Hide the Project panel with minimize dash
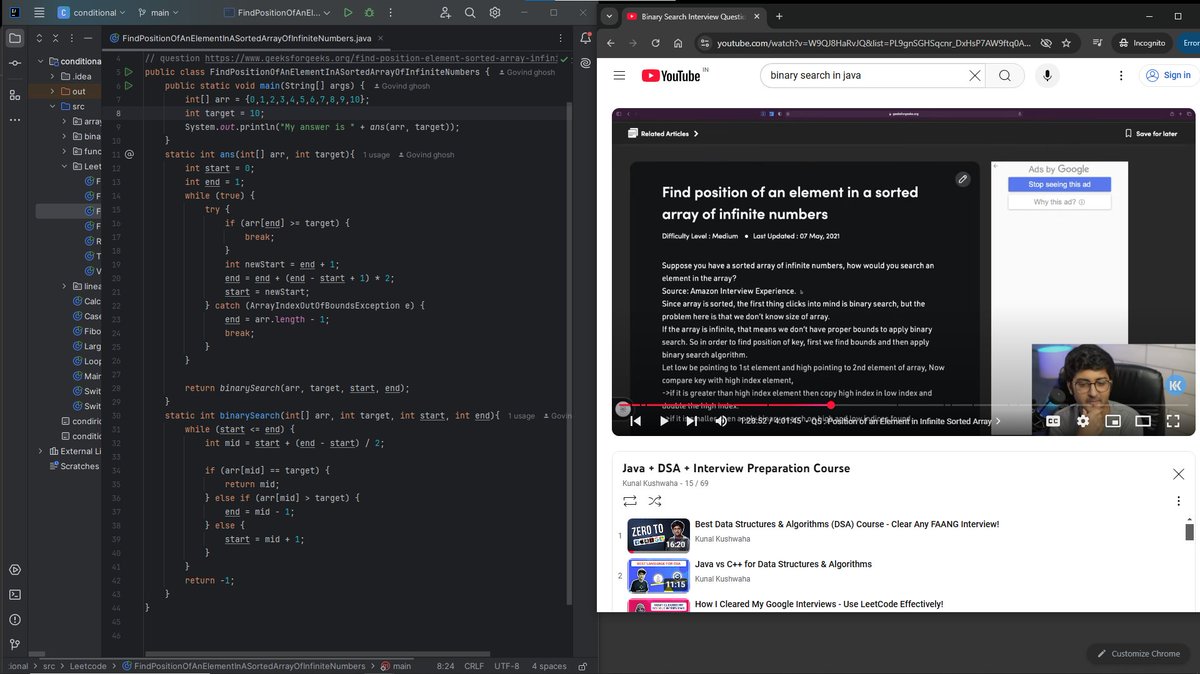 coord(89,38)
